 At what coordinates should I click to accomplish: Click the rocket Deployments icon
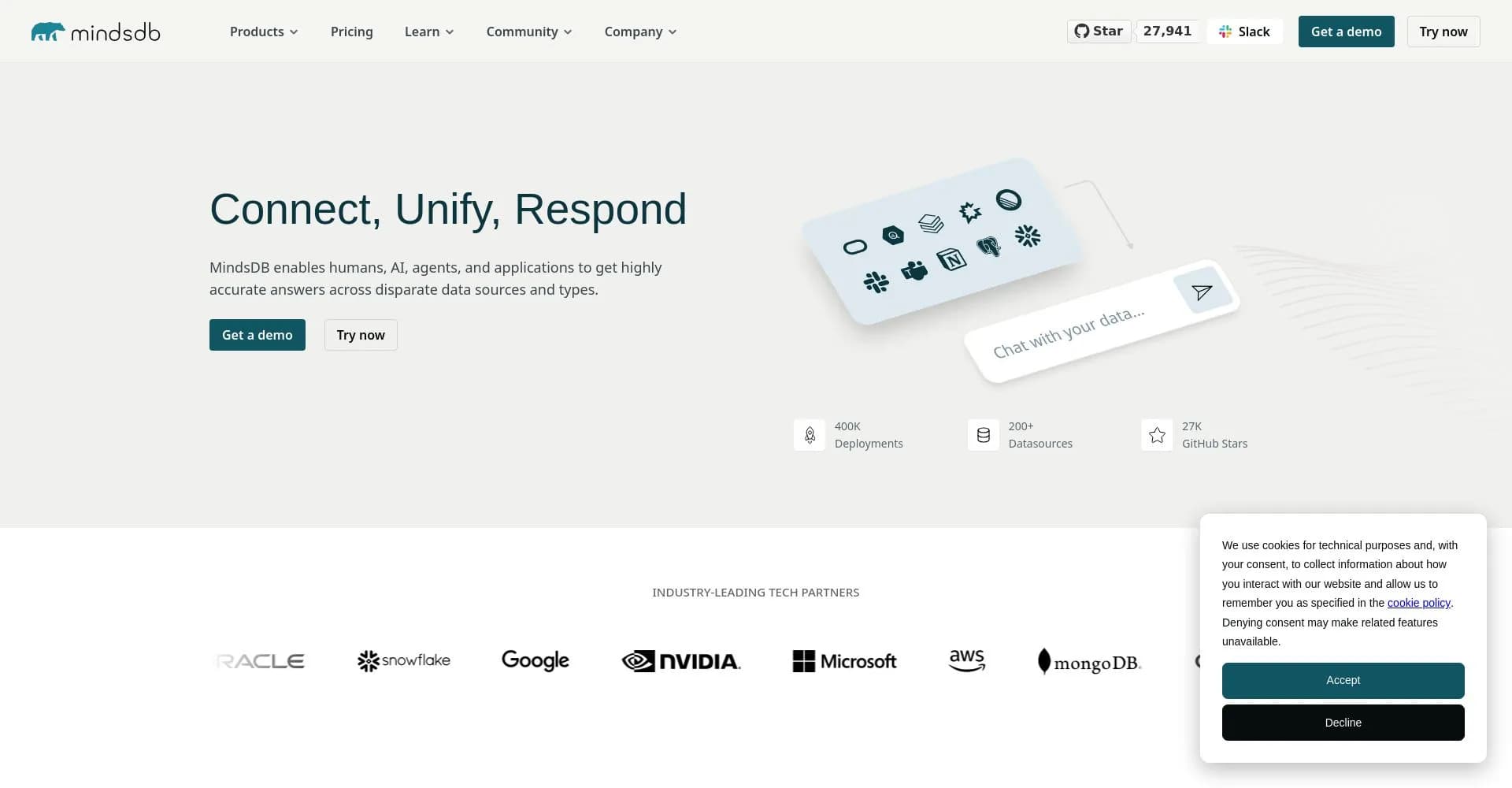coord(810,435)
